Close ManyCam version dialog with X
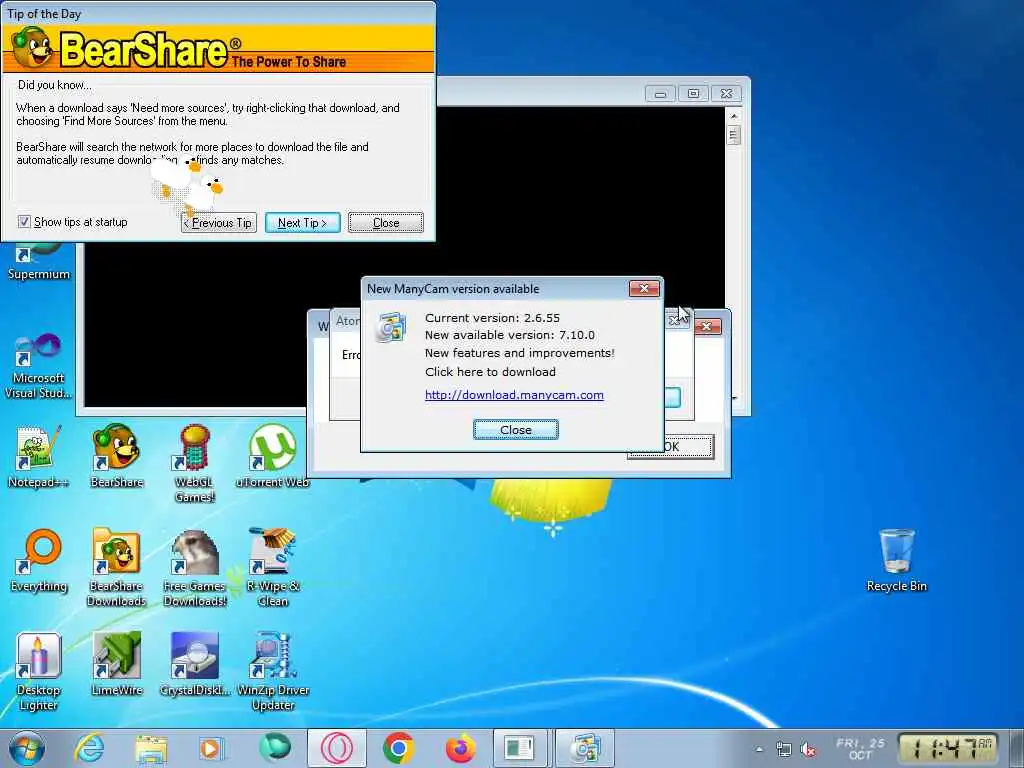 tap(644, 288)
